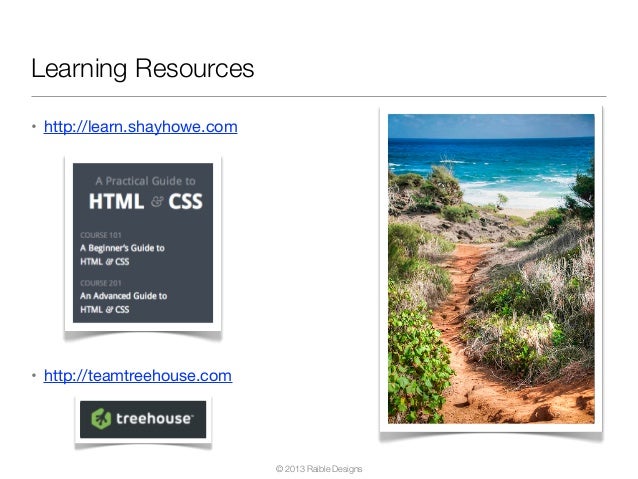Click An Advanced Guide to HTML & CSS
The height and width of the screenshot is (479, 638).
pyautogui.click(x=123, y=302)
